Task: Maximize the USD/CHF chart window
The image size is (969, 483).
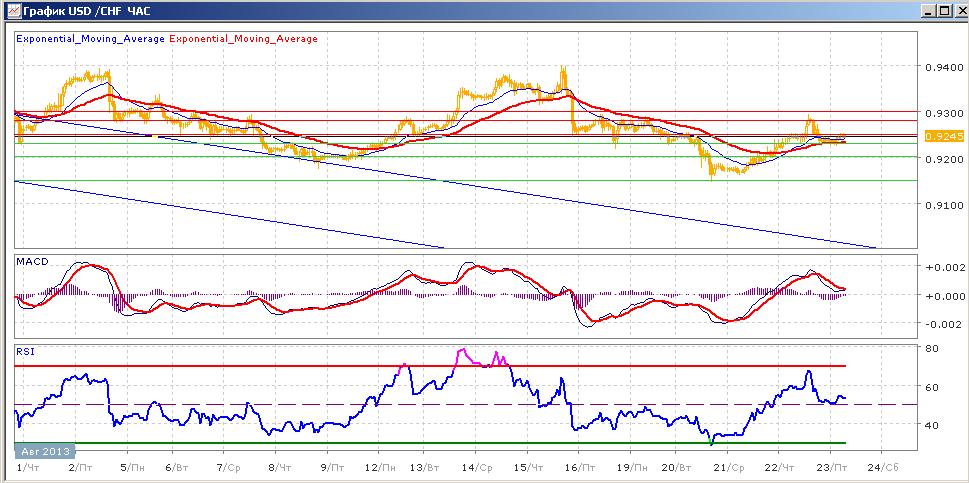Action: (944, 11)
